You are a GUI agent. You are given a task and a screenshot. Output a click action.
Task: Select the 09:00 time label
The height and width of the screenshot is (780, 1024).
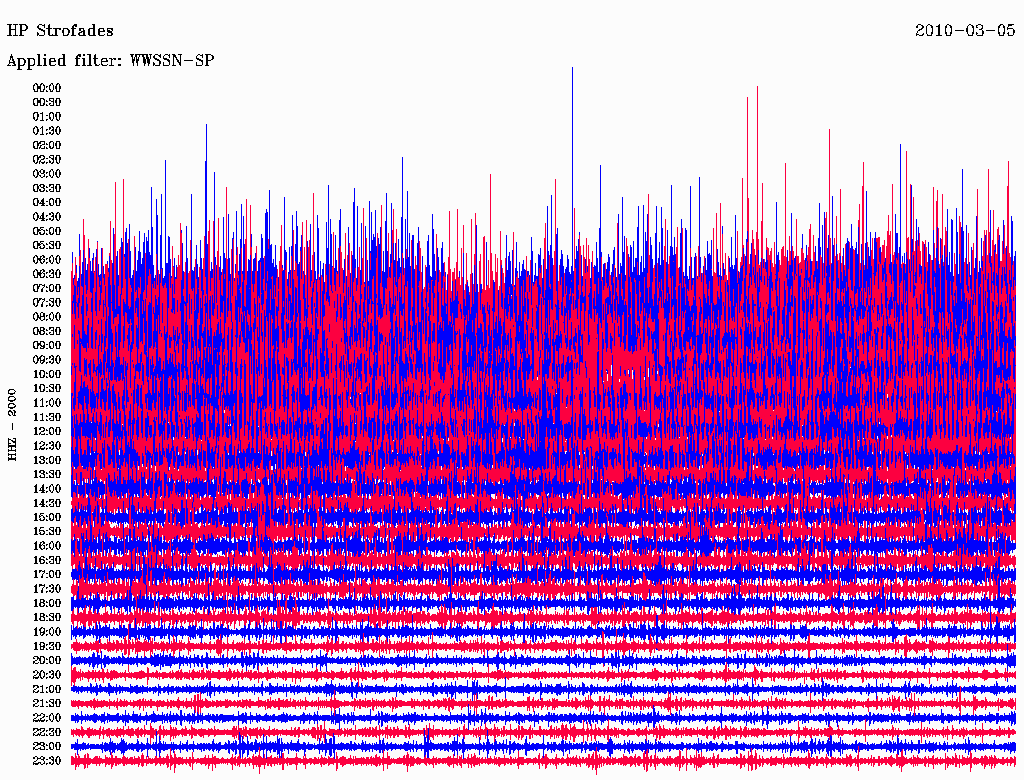[x=47, y=346]
